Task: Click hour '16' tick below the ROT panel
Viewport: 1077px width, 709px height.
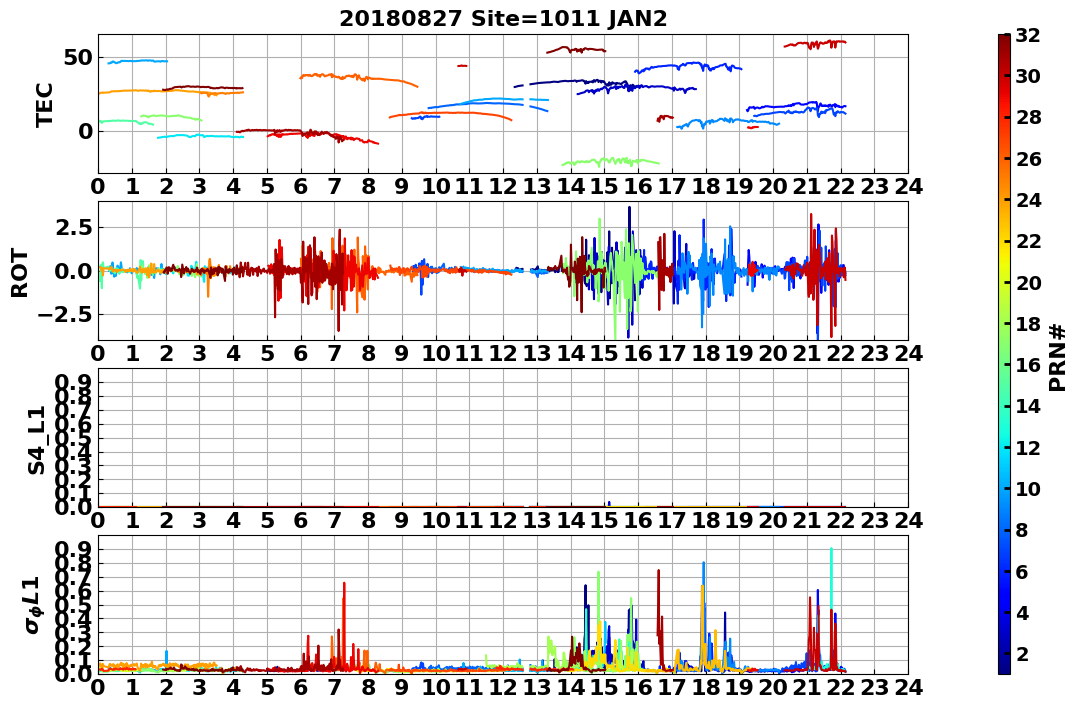Action: tap(639, 353)
